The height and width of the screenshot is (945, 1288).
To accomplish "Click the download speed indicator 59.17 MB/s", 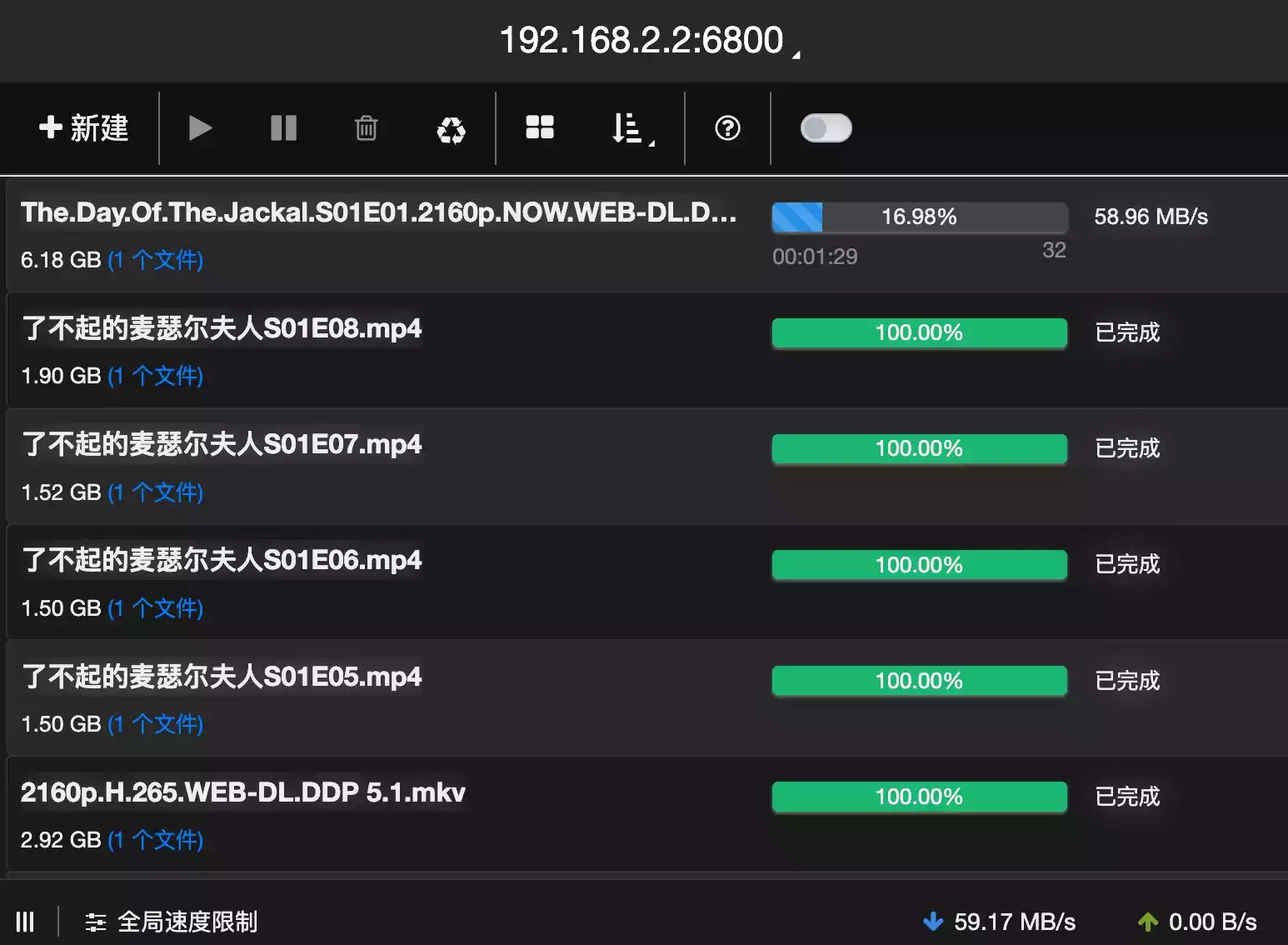I will click(x=1000, y=922).
